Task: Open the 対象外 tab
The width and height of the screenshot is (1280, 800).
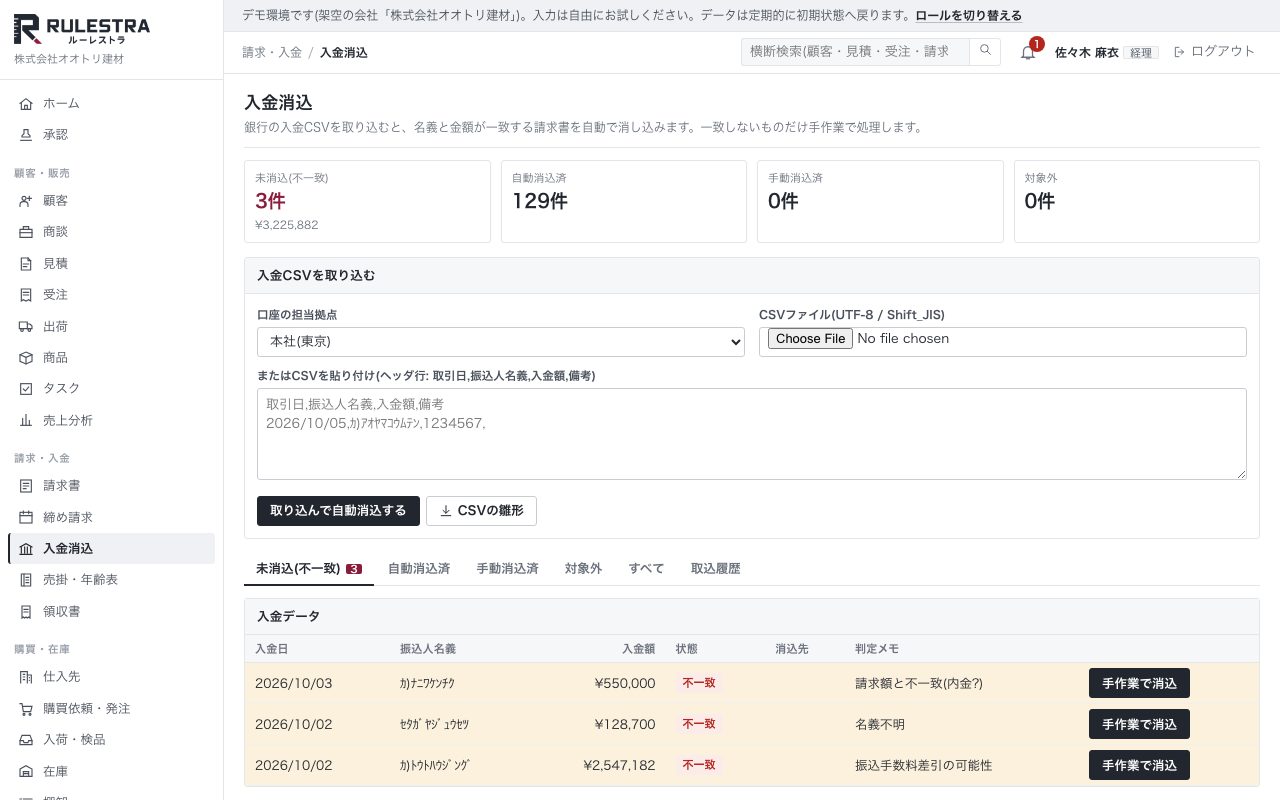Action: point(583,569)
